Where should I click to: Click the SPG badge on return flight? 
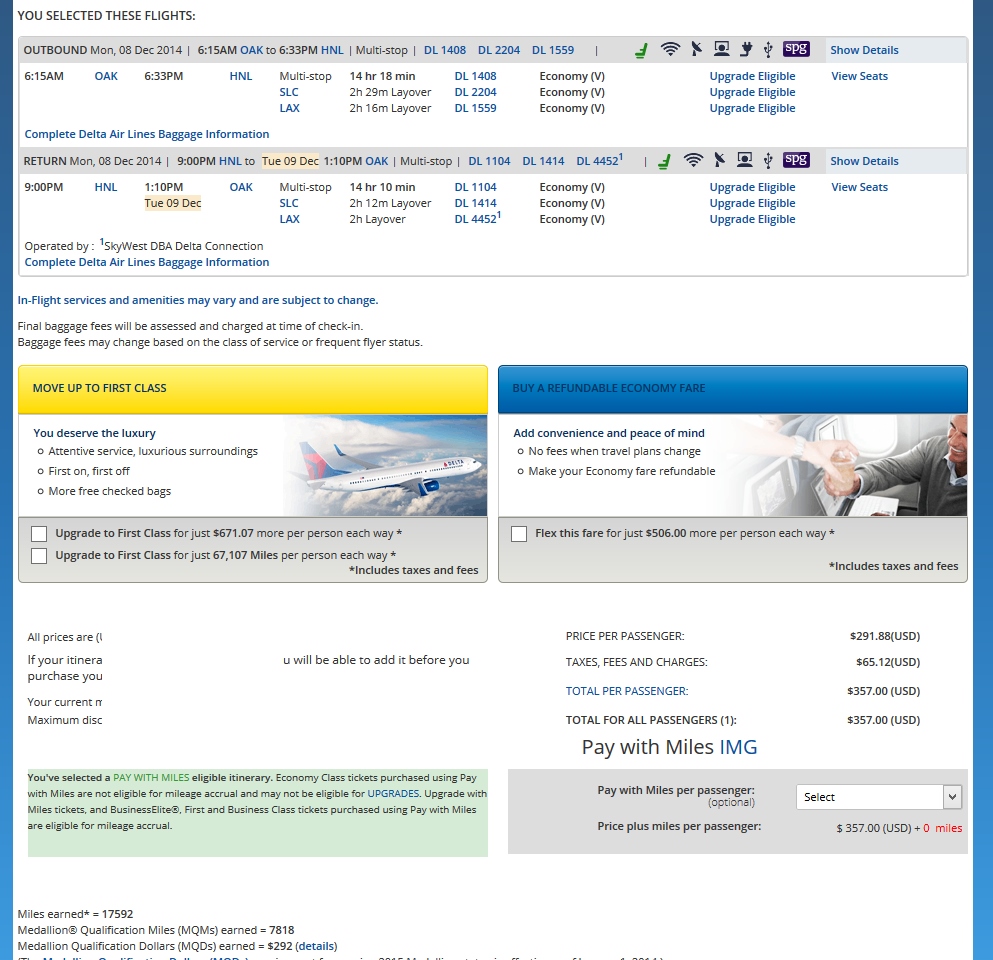796,160
